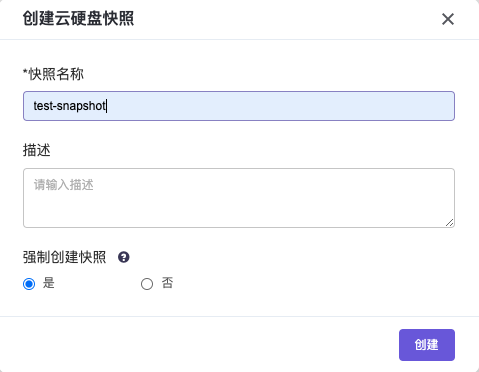Screen dimensions: 479x372
Task: Click the 描述 field label
Action: 37,150
